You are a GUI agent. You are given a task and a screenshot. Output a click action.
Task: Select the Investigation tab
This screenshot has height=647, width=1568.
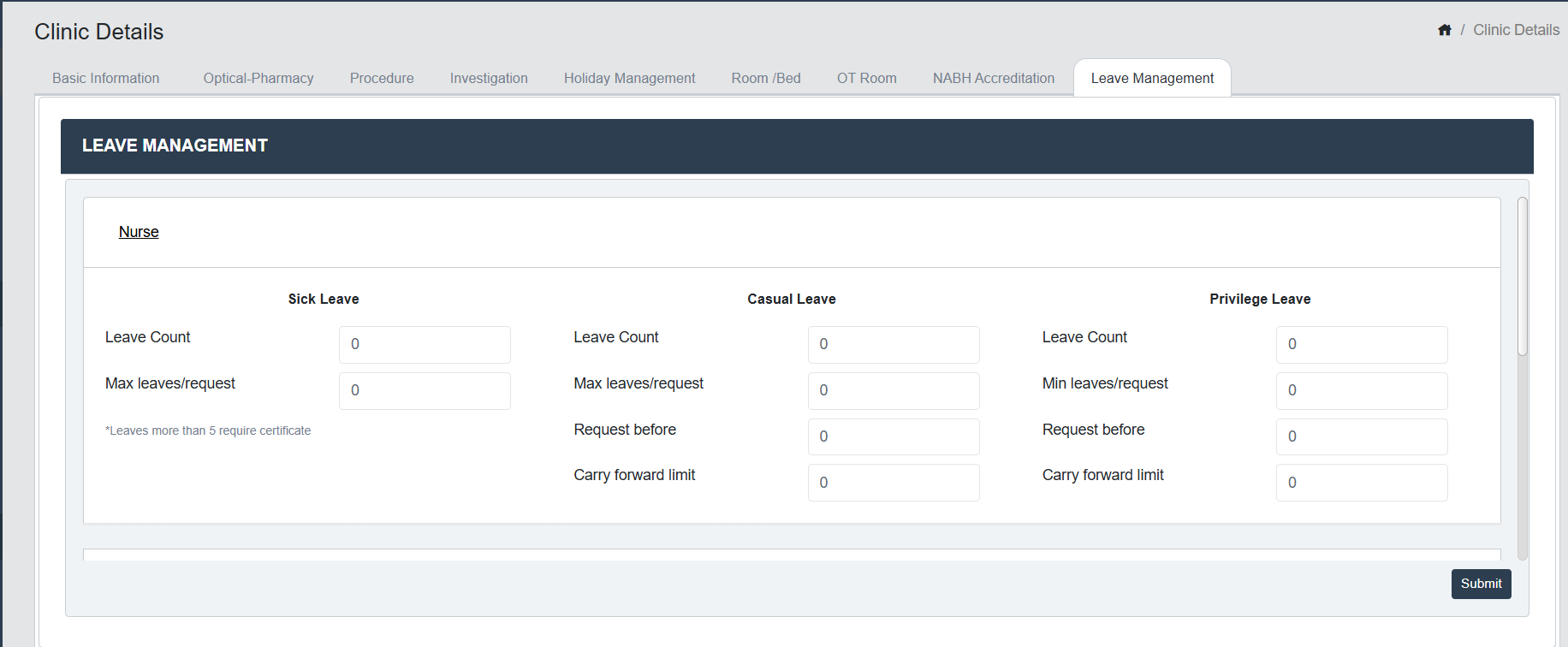[489, 78]
